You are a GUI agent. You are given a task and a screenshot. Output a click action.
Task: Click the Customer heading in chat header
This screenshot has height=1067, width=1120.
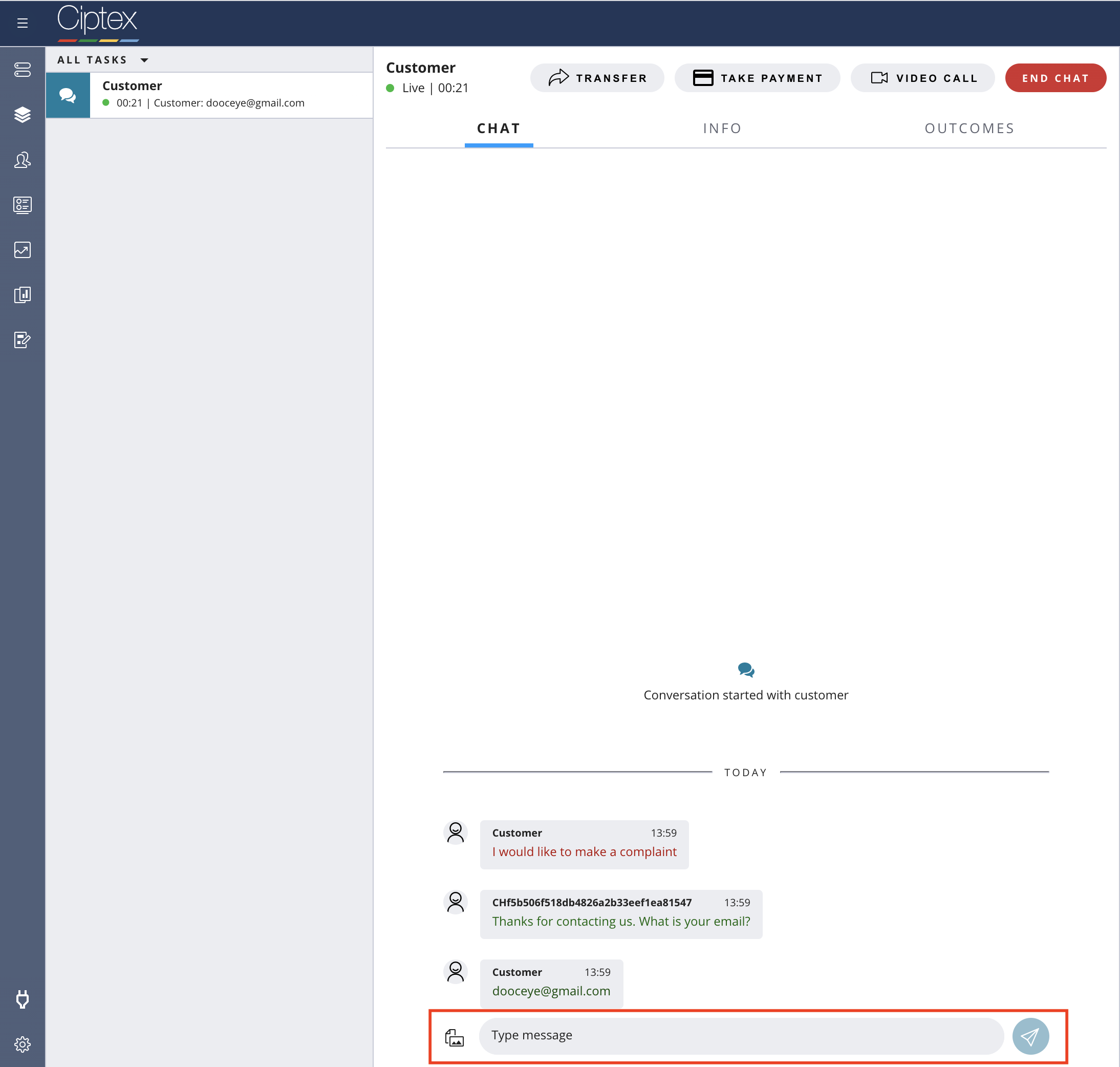point(421,68)
